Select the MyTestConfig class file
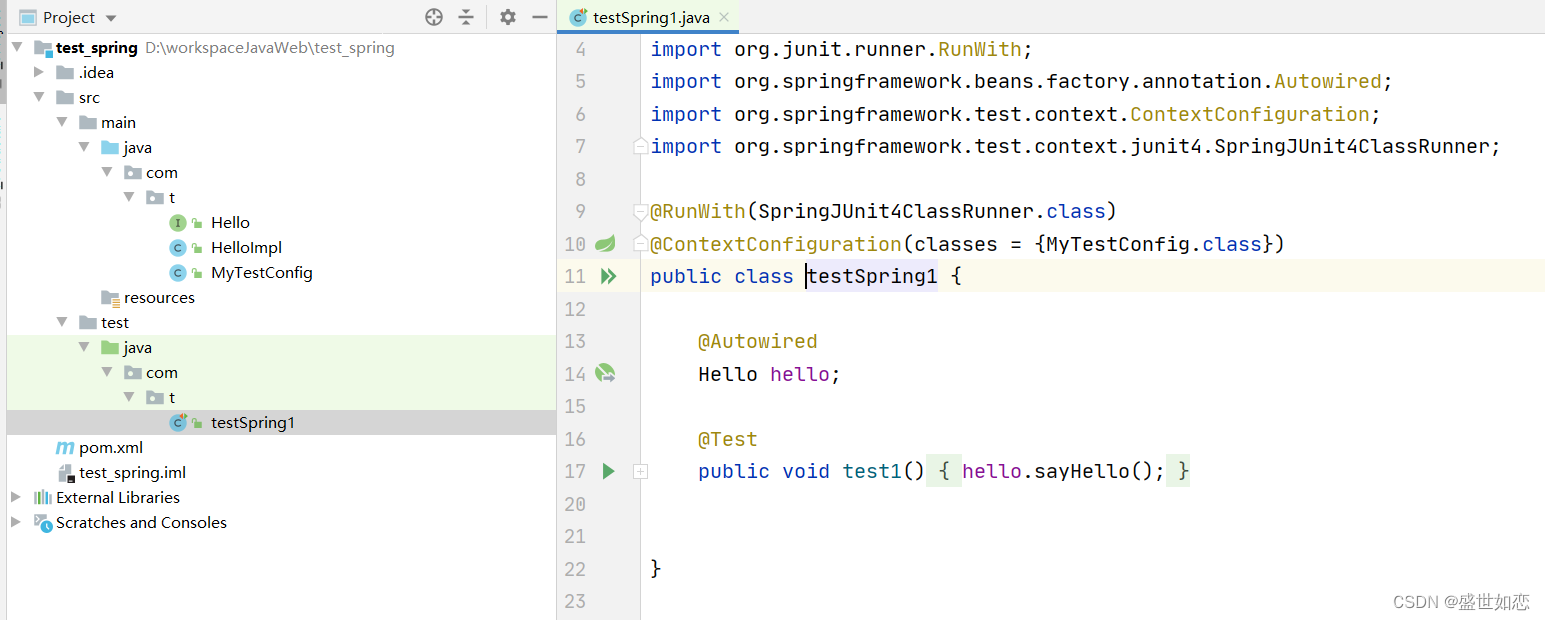The width and height of the screenshot is (1545, 620). point(261,272)
